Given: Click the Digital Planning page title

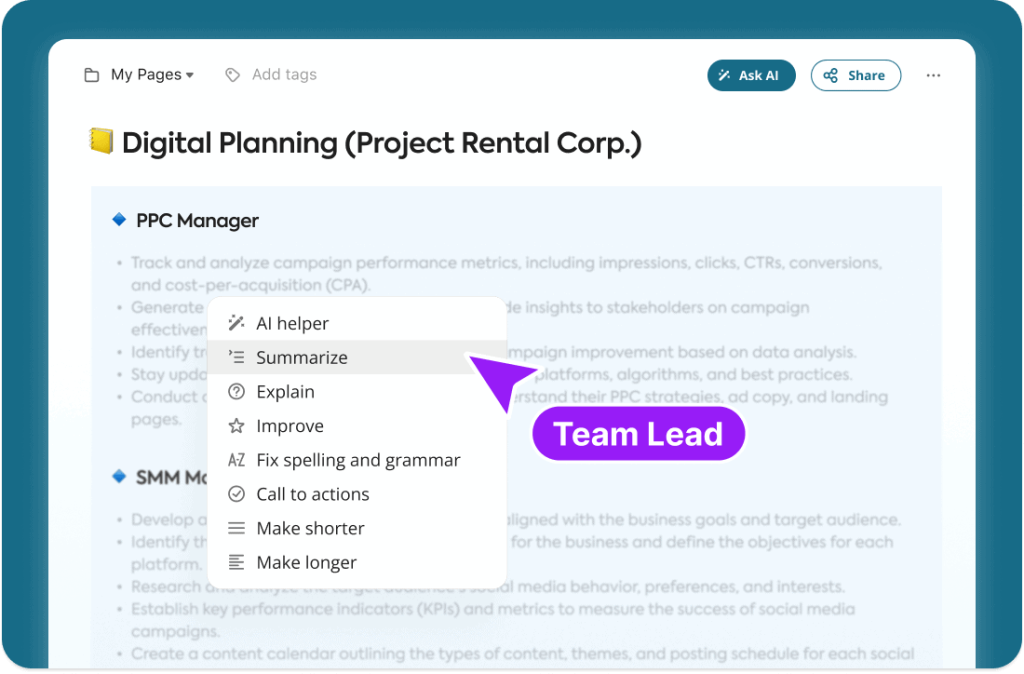Looking at the screenshot, I should point(381,143).
